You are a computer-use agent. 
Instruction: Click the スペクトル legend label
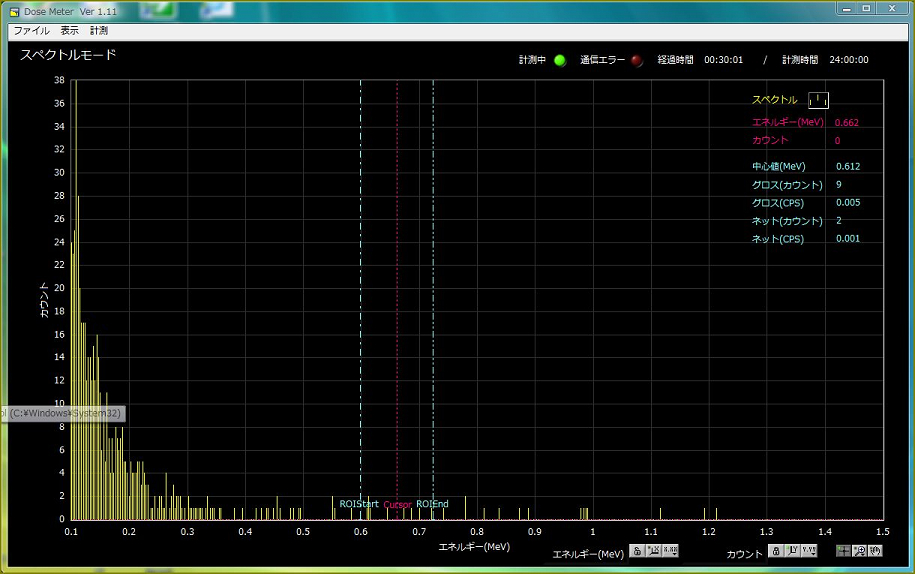(774, 100)
